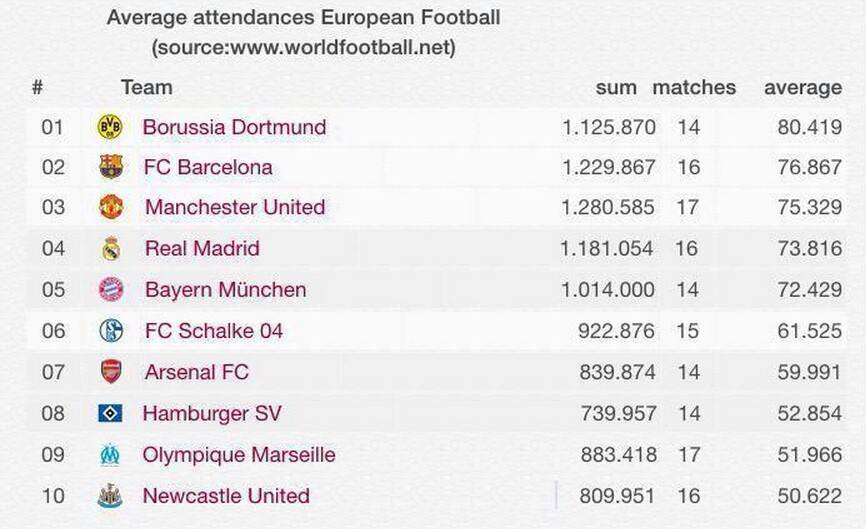Open the Borussia Dortmund team link

234,127
